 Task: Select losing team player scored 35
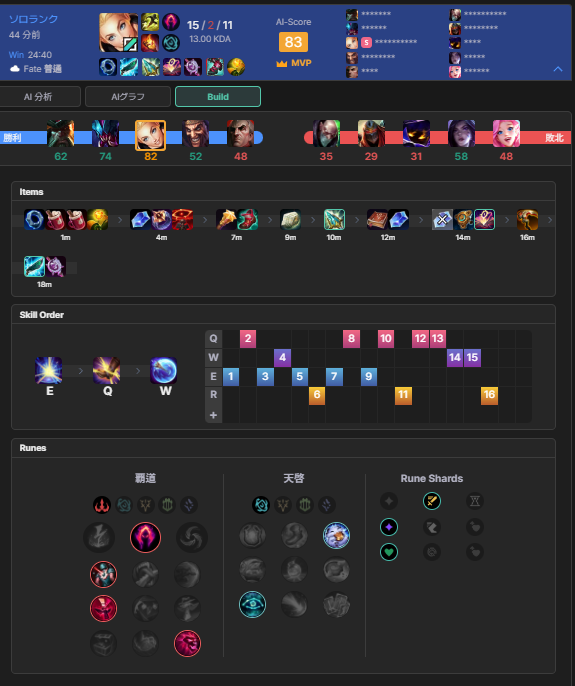pyautogui.click(x=326, y=134)
